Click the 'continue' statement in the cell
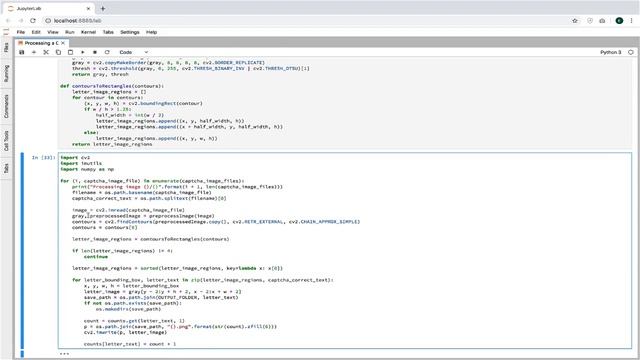Viewport: 640px width, 360px height. click(96, 257)
